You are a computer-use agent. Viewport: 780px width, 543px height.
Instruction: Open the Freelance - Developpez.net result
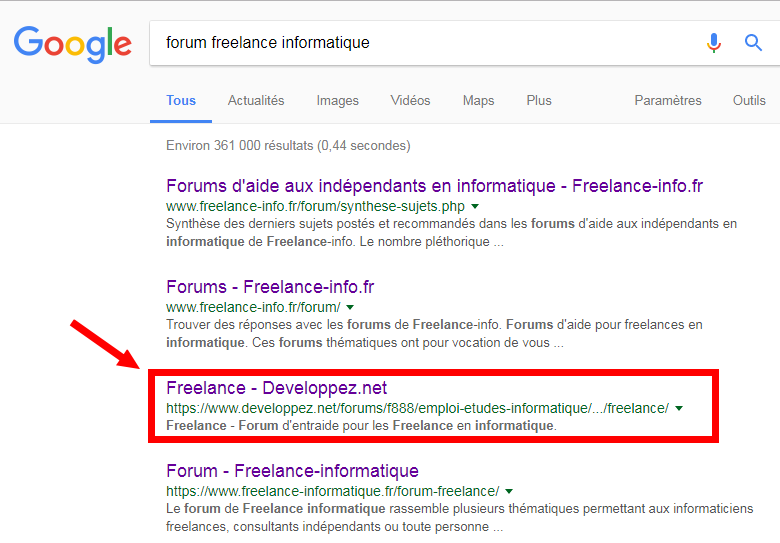[x=277, y=388]
